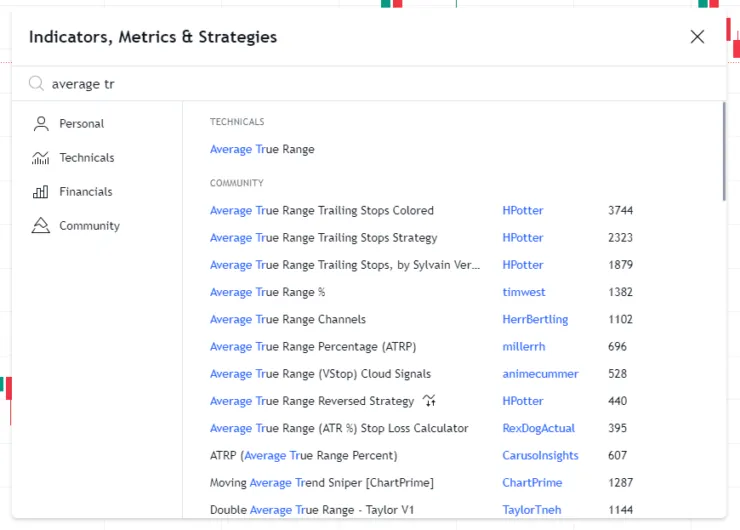This screenshot has width=740, height=530.
Task: Select Average True Range Percentage (ATRP)
Action: pyautogui.click(x=312, y=347)
